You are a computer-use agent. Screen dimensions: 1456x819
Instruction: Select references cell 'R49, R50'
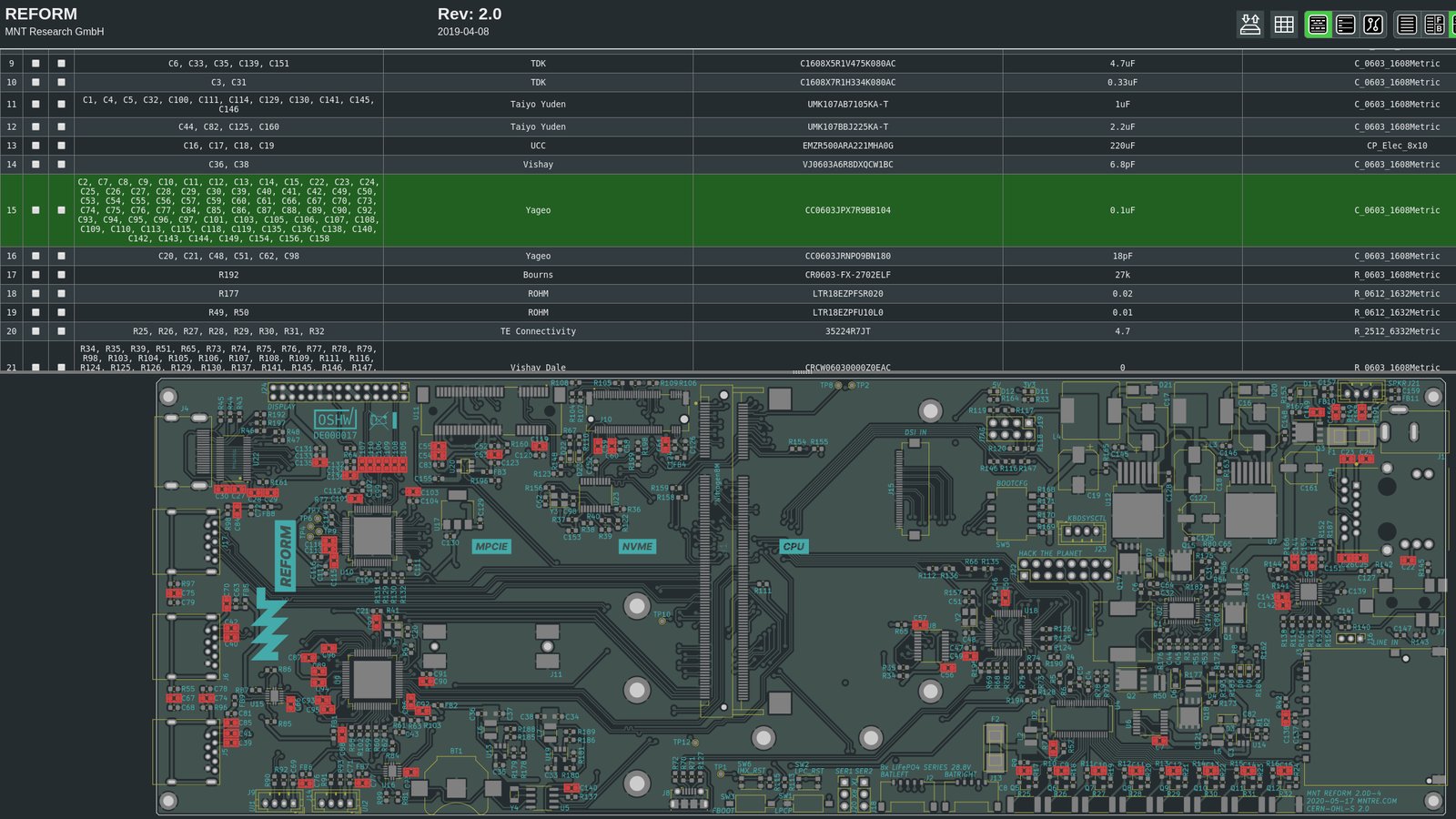click(x=228, y=312)
